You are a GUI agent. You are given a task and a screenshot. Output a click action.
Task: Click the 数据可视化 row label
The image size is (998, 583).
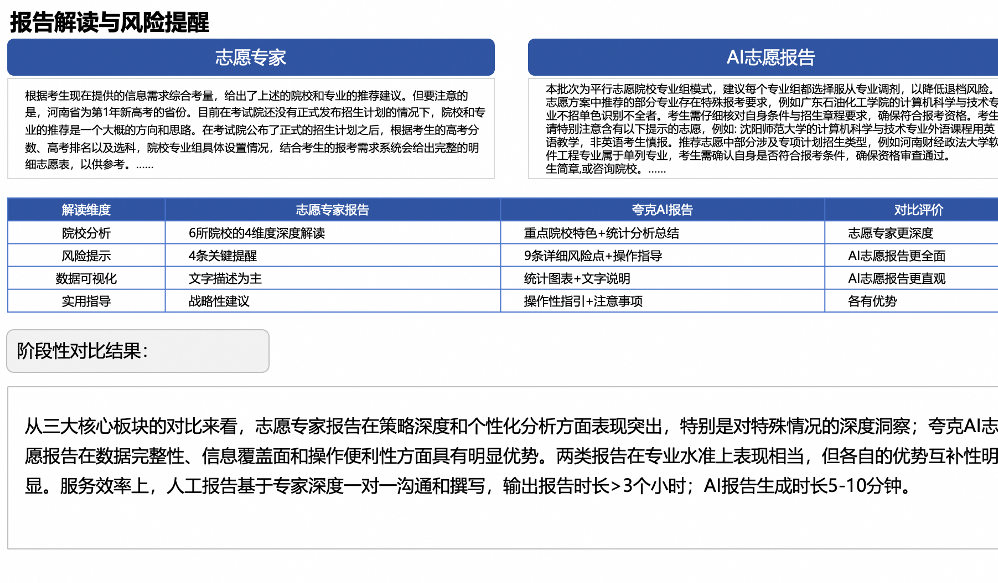[x=86, y=279]
